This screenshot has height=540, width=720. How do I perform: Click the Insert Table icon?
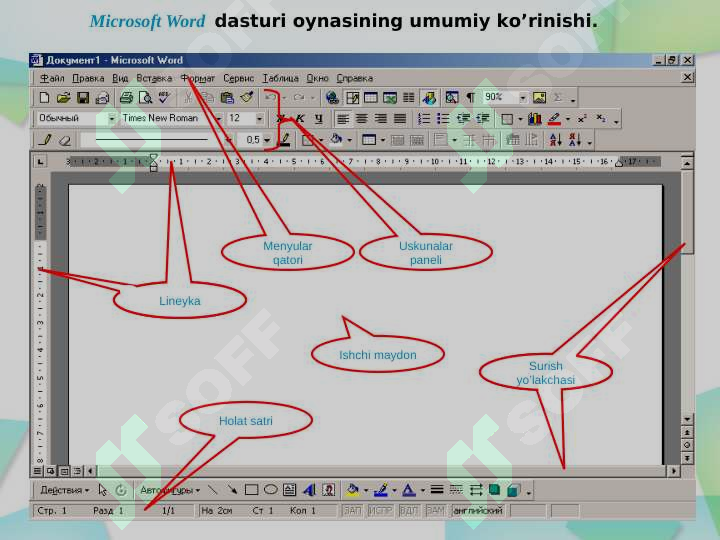pyautogui.click(x=371, y=97)
